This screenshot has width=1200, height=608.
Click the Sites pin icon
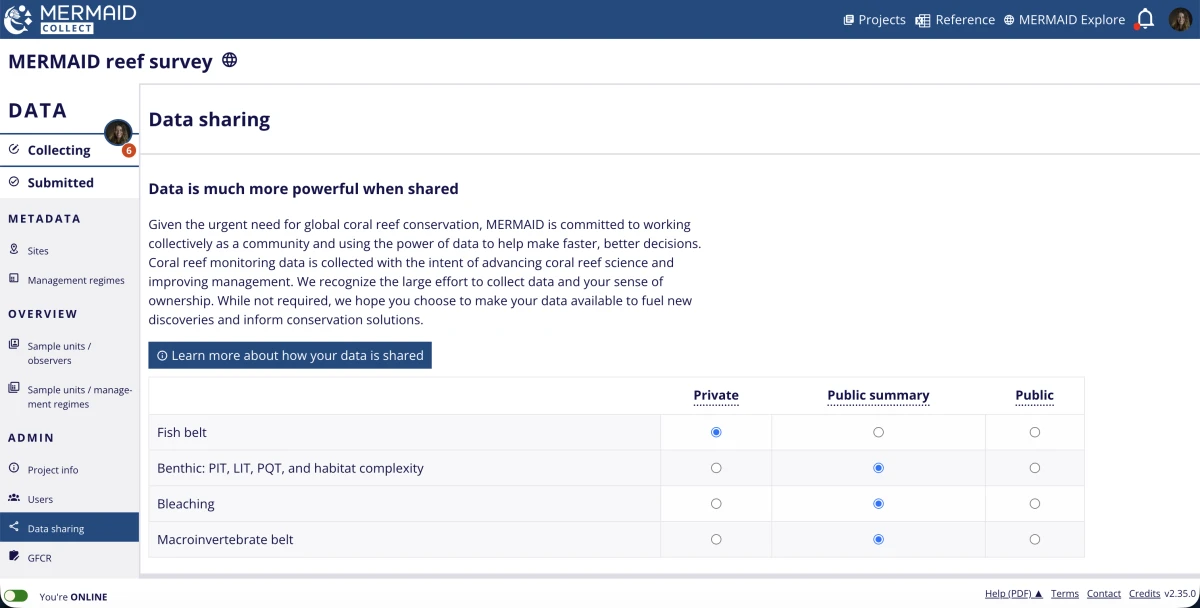click(x=14, y=250)
